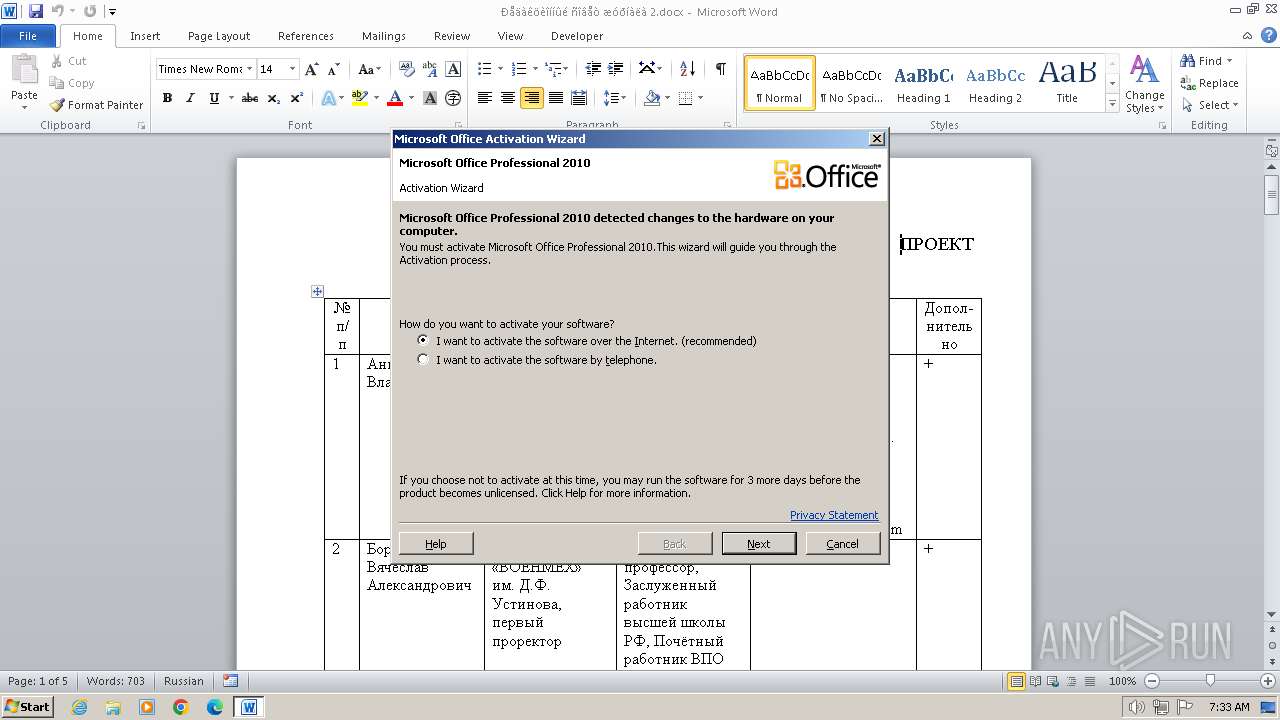
Task: Close the Activation Wizard with the X
Action: click(x=877, y=139)
